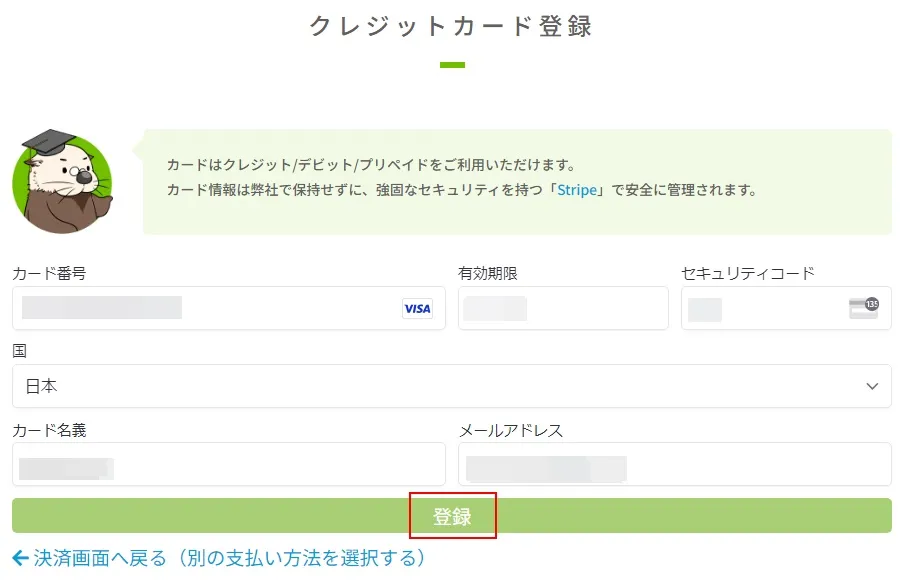The width and height of the screenshot is (906, 582).
Task: Open the Stripe link
Action: click(577, 190)
